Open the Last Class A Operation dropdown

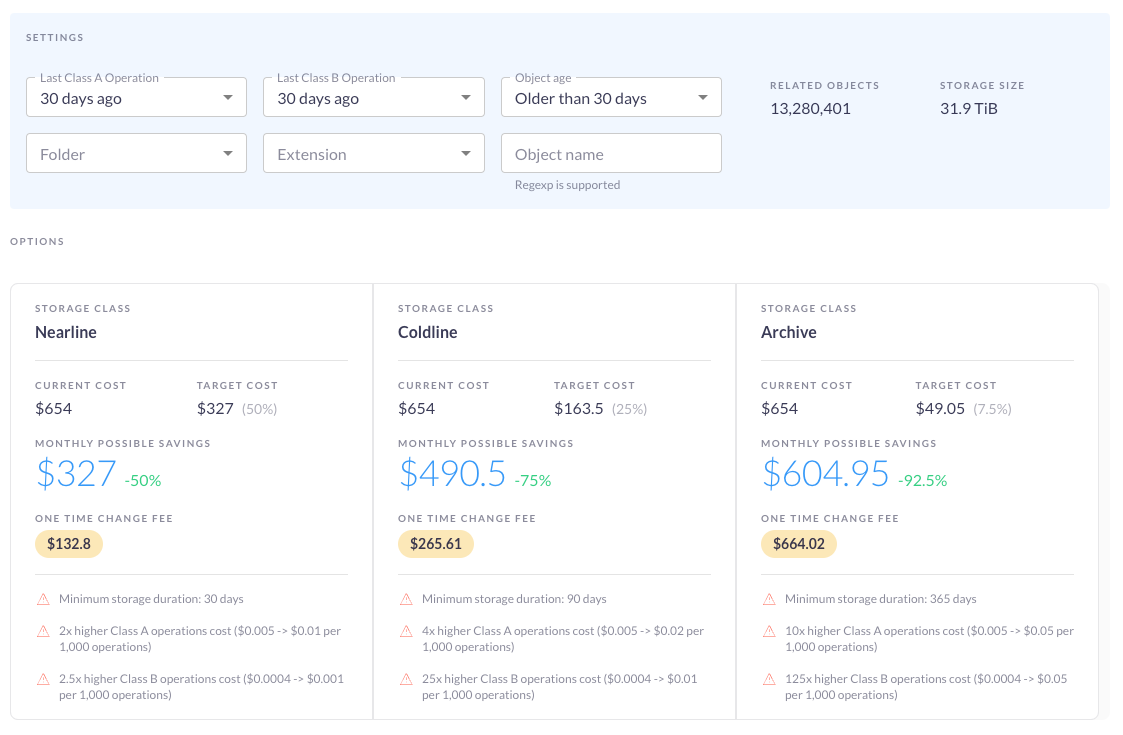136,97
